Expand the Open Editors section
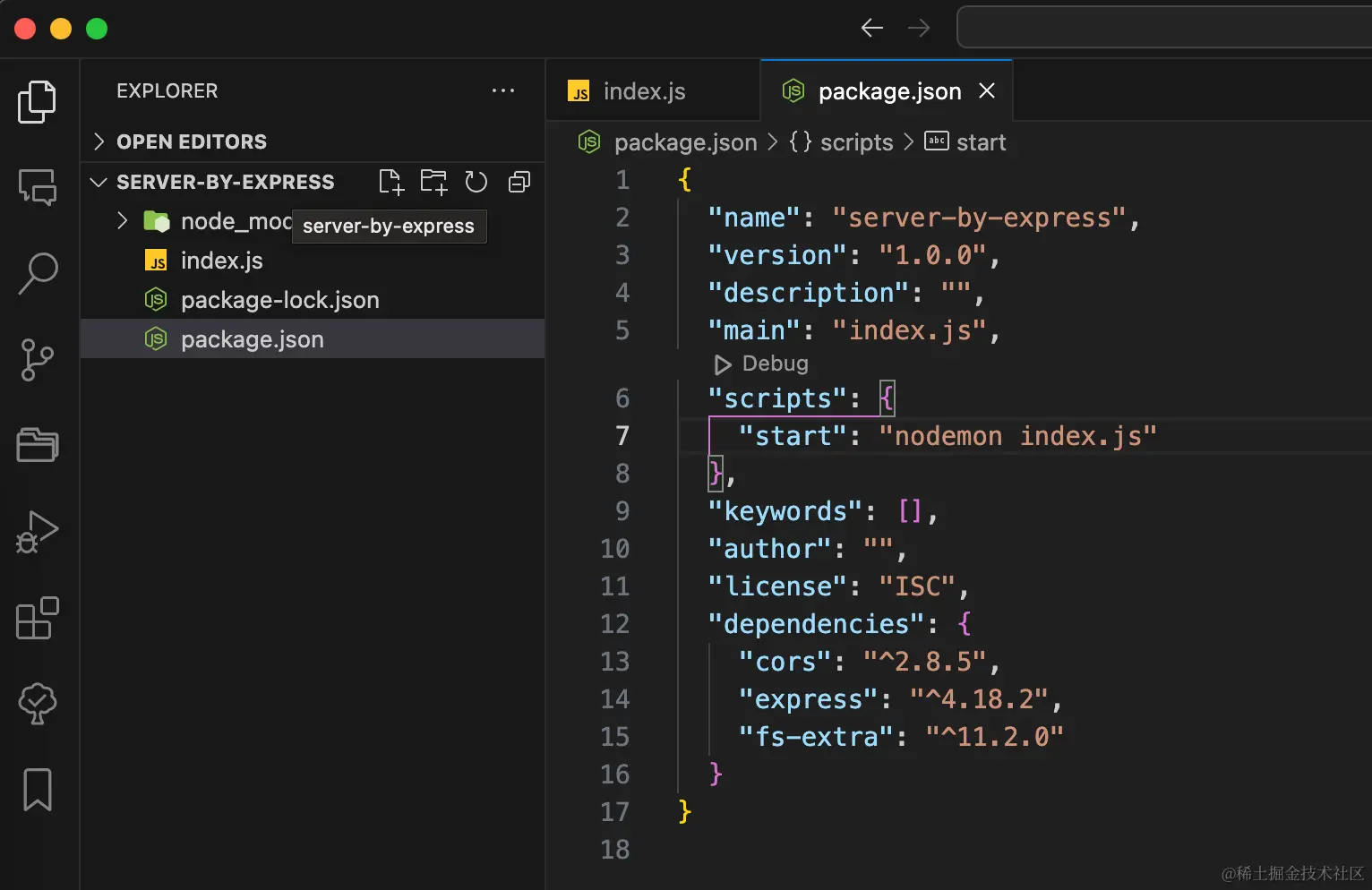Viewport: 1372px width, 890px height. click(313, 141)
